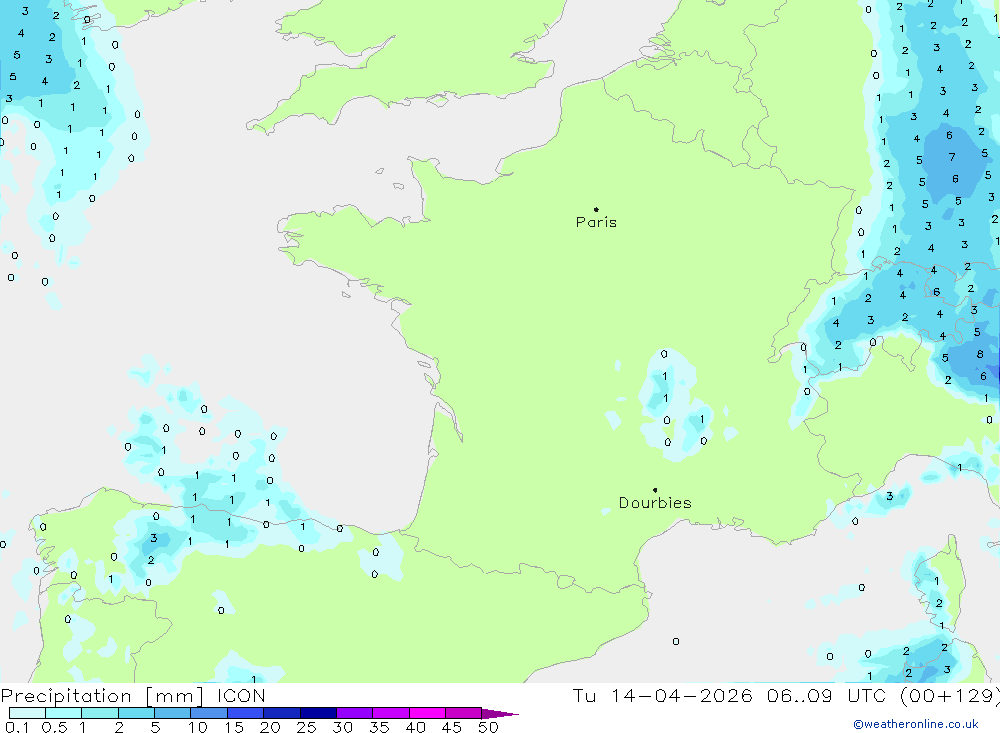1000x733 pixels.
Task: Select the Paris location dot marker
Action: click(596, 209)
